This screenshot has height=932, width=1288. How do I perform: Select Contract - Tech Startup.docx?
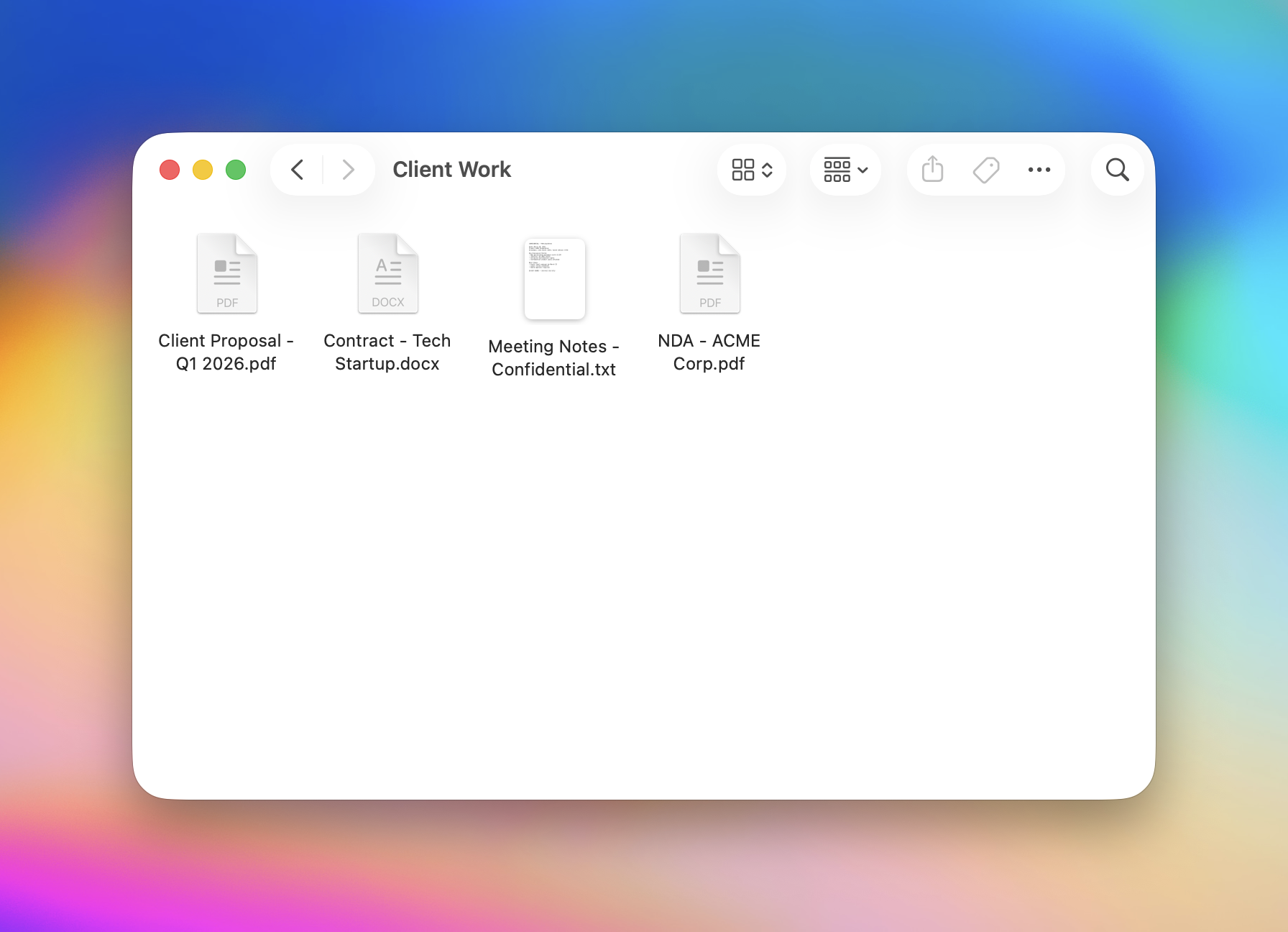click(x=387, y=273)
